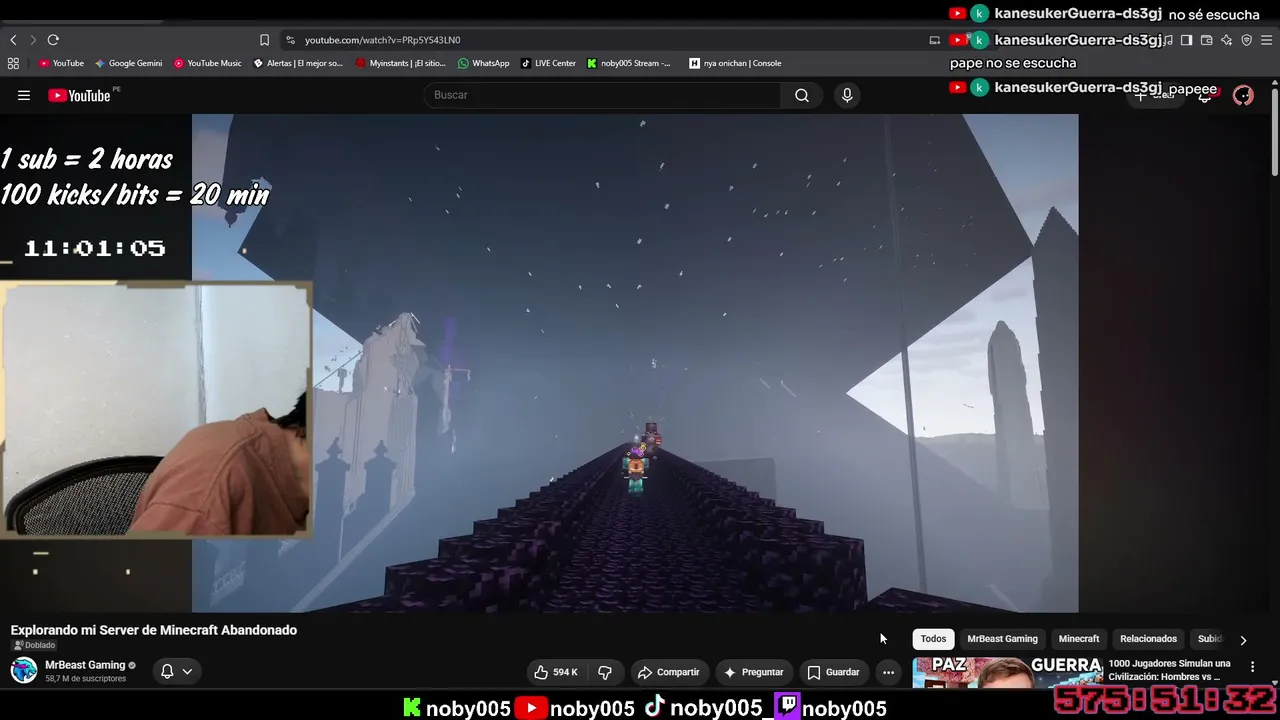This screenshot has height=720, width=1280.
Task: Save the video with Guardar button
Action: coord(833,672)
